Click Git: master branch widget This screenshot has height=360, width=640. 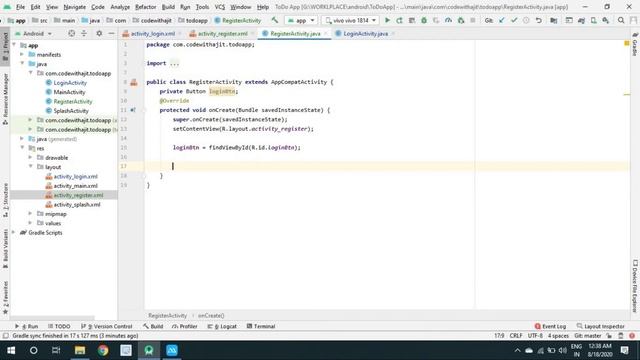point(588,336)
